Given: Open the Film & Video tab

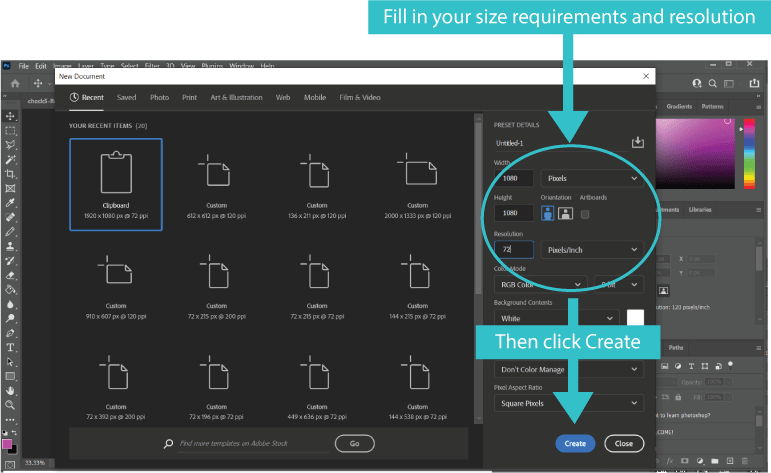Looking at the screenshot, I should pyautogui.click(x=360, y=98).
